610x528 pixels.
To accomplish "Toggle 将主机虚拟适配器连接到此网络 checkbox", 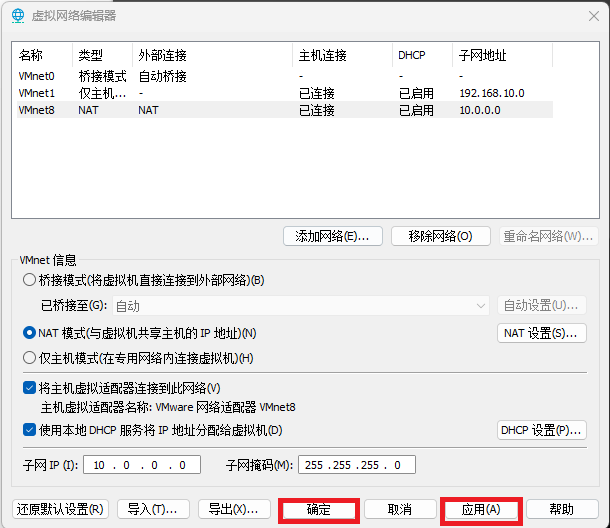I will (30, 388).
